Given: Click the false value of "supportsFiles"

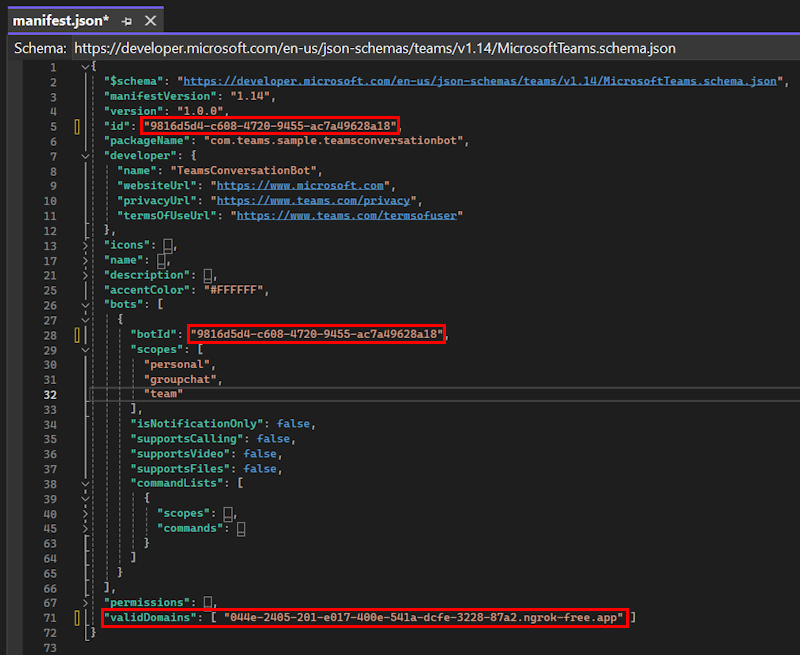Looking at the screenshot, I should [260, 469].
